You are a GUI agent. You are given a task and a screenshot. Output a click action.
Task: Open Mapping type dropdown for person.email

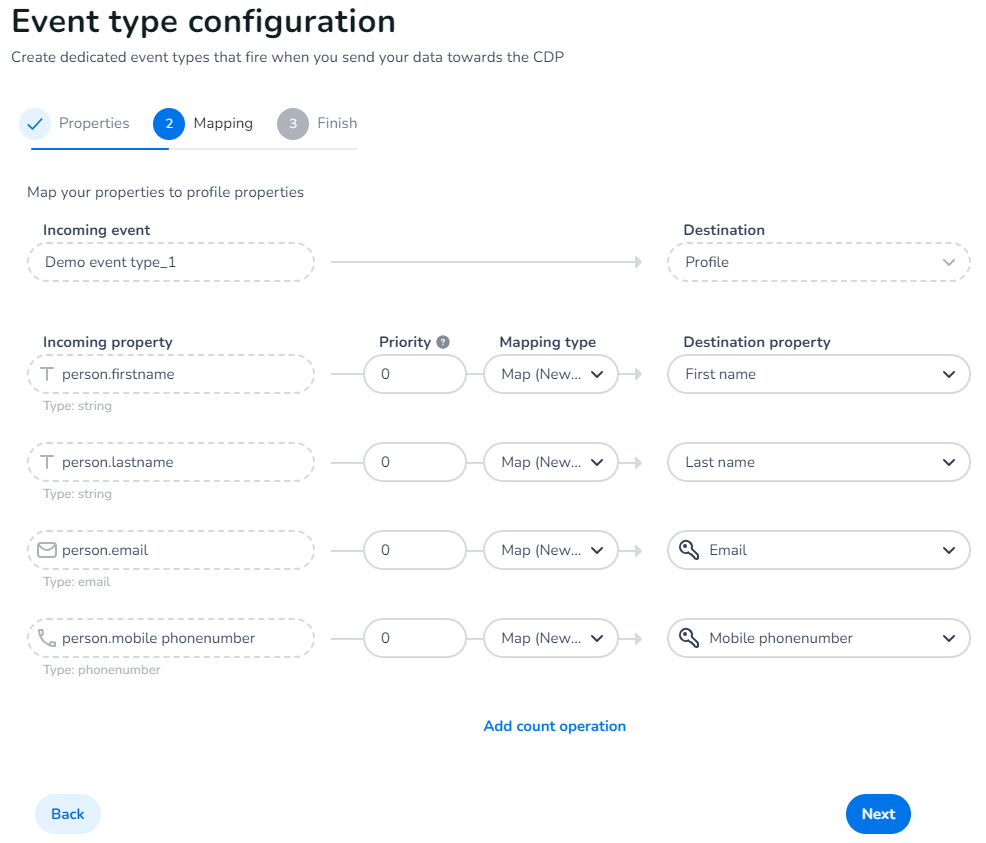click(551, 550)
